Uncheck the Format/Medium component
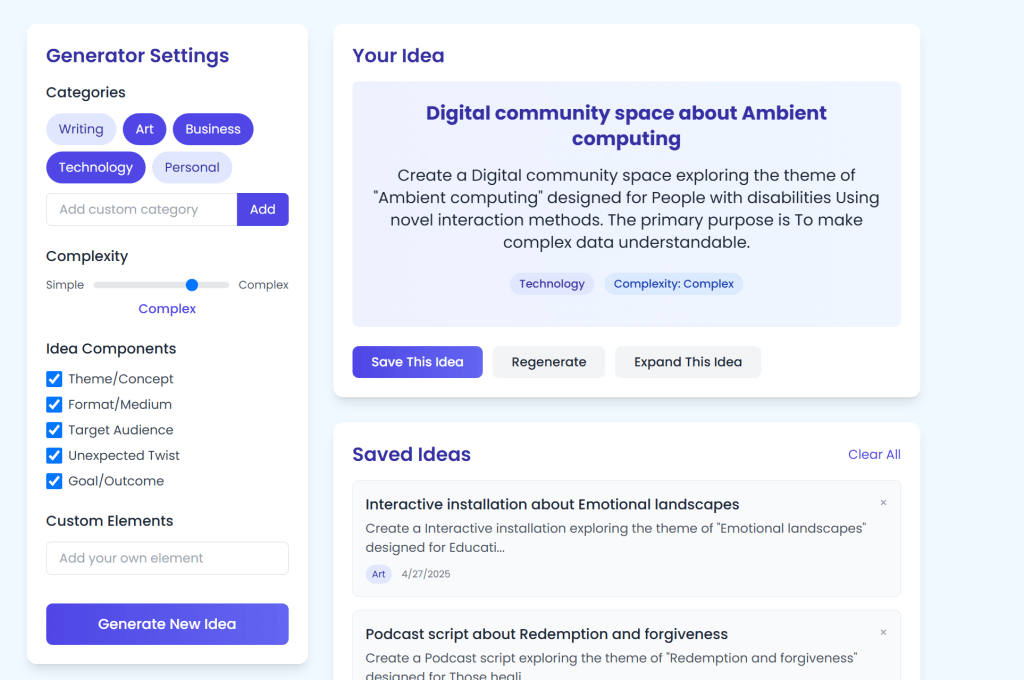This screenshot has height=680, width=1024. click(x=54, y=405)
